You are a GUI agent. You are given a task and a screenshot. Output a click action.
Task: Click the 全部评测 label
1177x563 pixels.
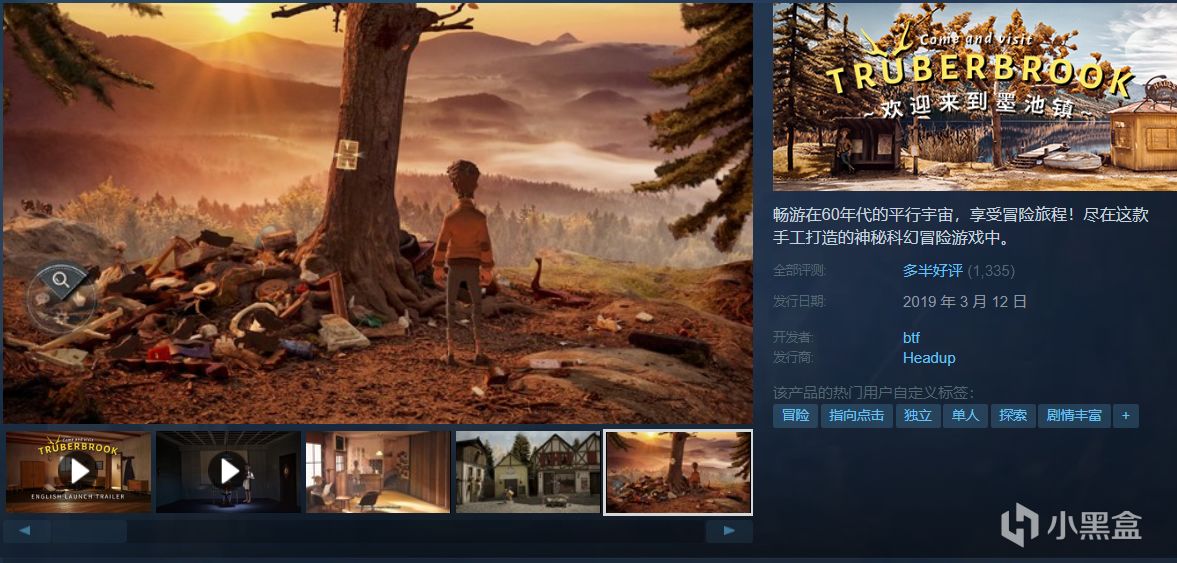[x=799, y=270]
